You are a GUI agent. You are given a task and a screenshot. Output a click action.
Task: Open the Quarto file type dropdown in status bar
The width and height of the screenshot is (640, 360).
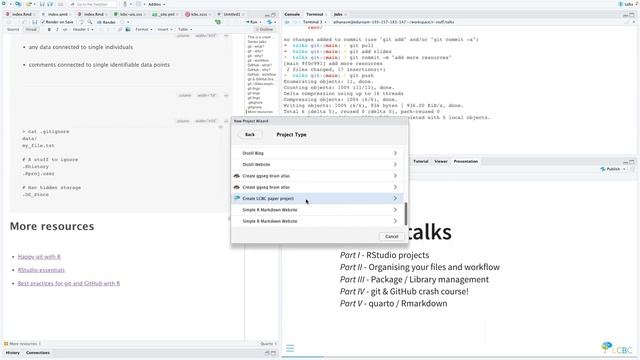point(268,344)
